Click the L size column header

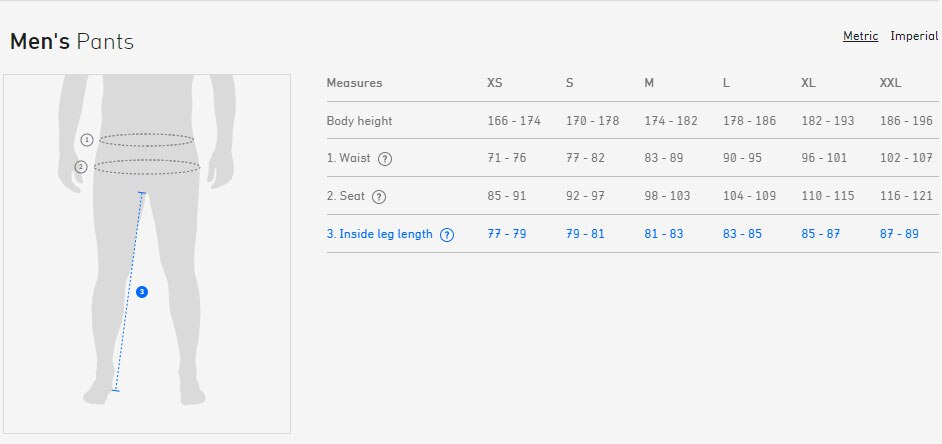pyautogui.click(x=726, y=83)
